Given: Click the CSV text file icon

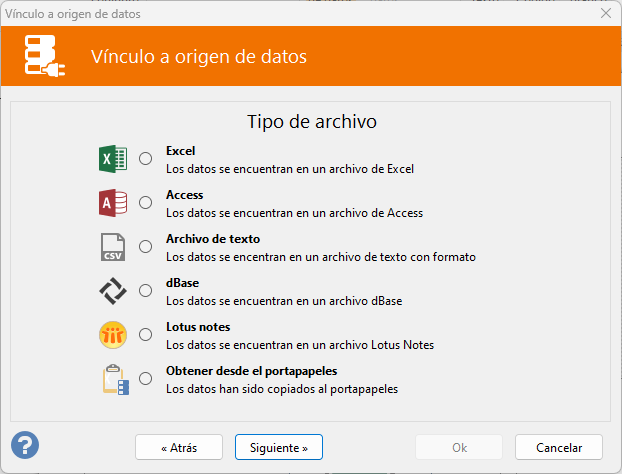Looking at the screenshot, I should pyautogui.click(x=113, y=246).
